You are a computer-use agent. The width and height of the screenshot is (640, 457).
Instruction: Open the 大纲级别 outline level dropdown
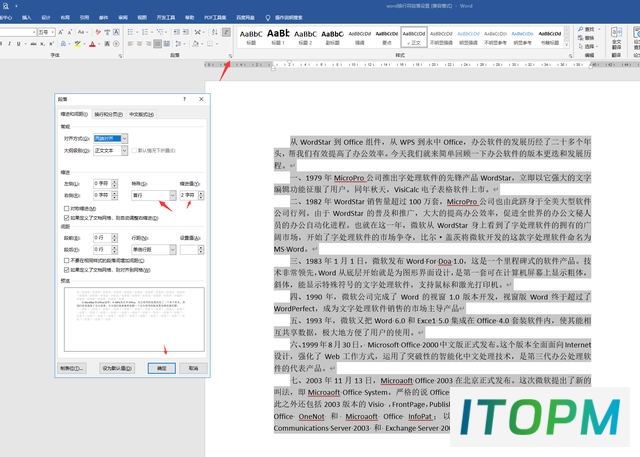tap(124, 151)
